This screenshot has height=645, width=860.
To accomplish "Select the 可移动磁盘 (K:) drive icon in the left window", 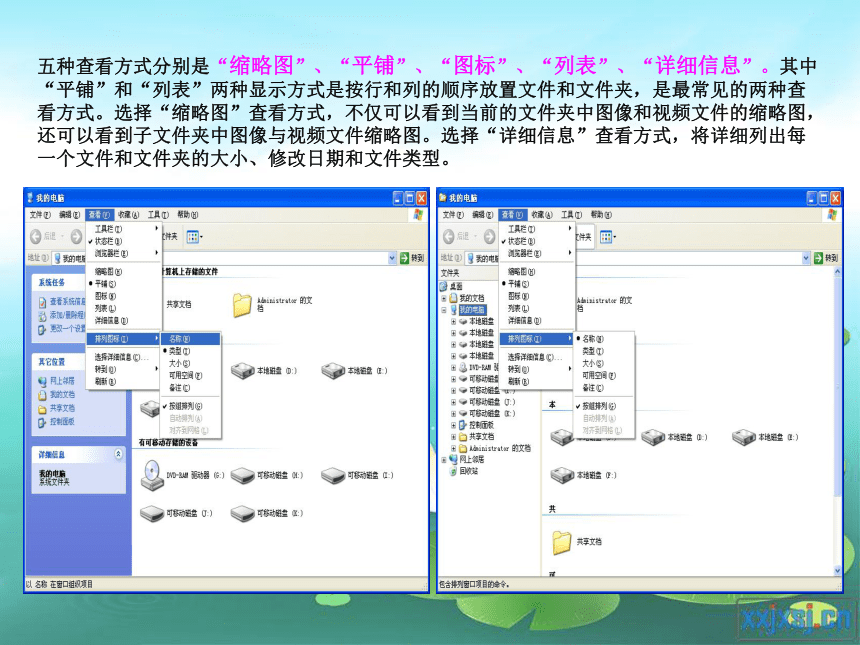I will [x=242, y=513].
